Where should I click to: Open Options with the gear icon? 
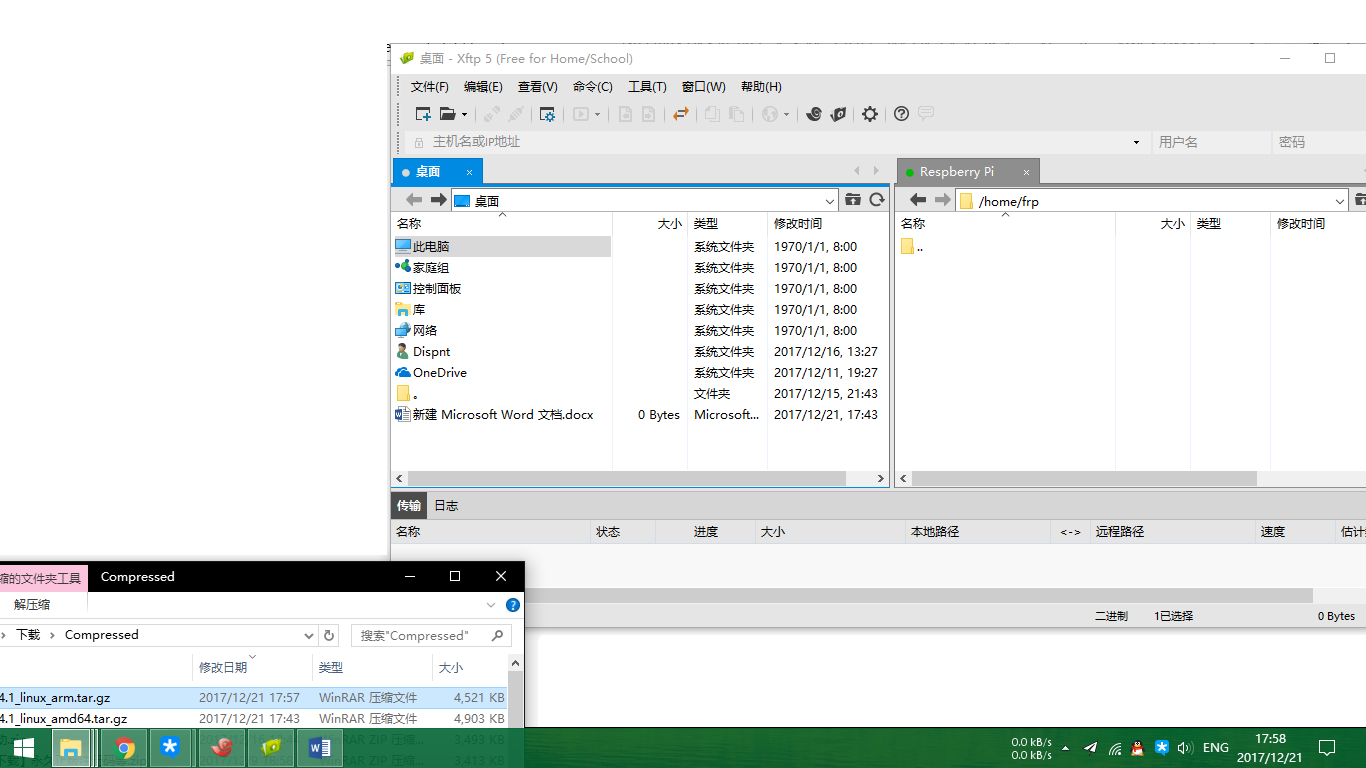click(870, 114)
